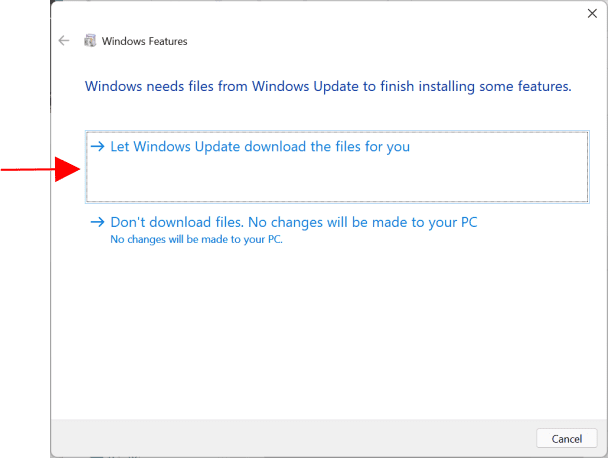Click the green desktop strip on the left

click(x=25, y=300)
